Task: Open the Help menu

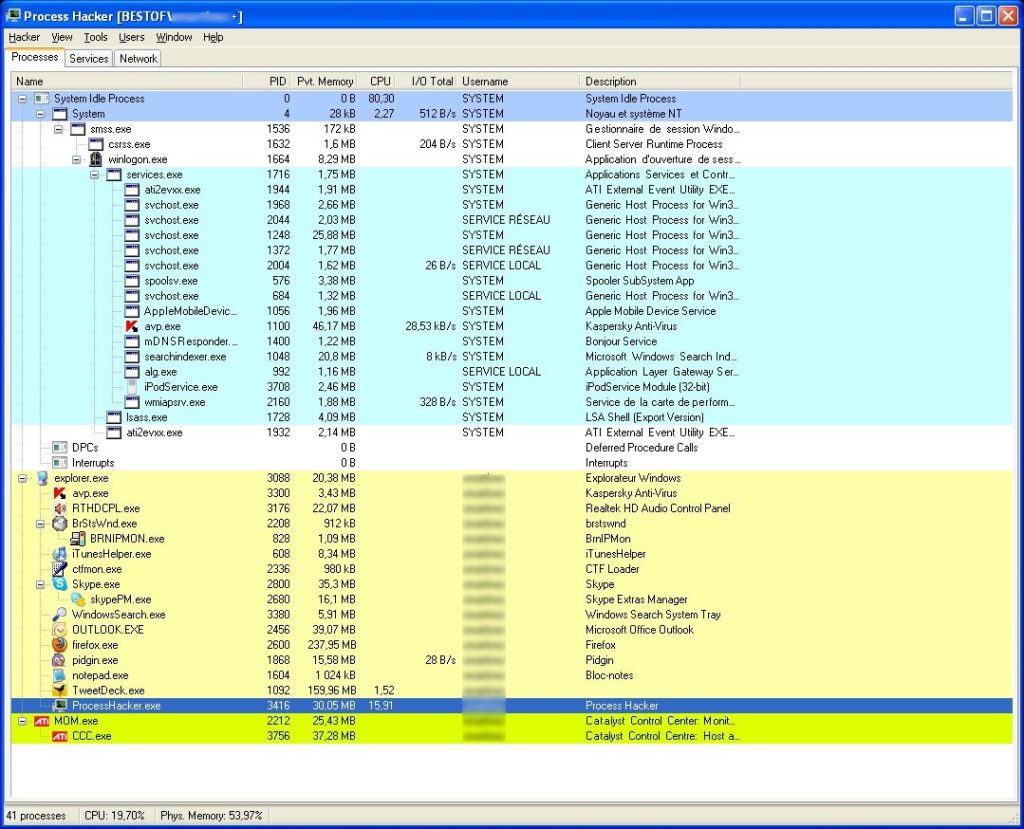Action: [x=213, y=37]
